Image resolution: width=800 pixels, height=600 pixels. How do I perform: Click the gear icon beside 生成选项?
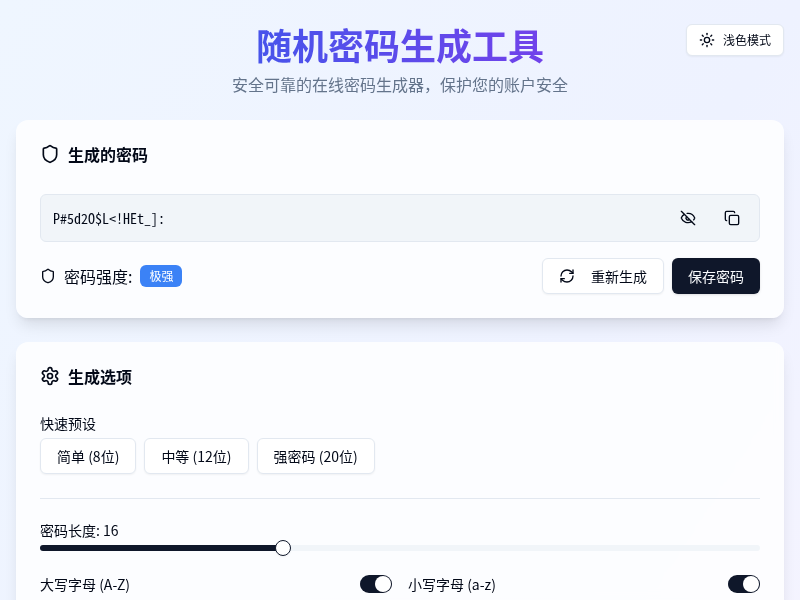[49, 377]
